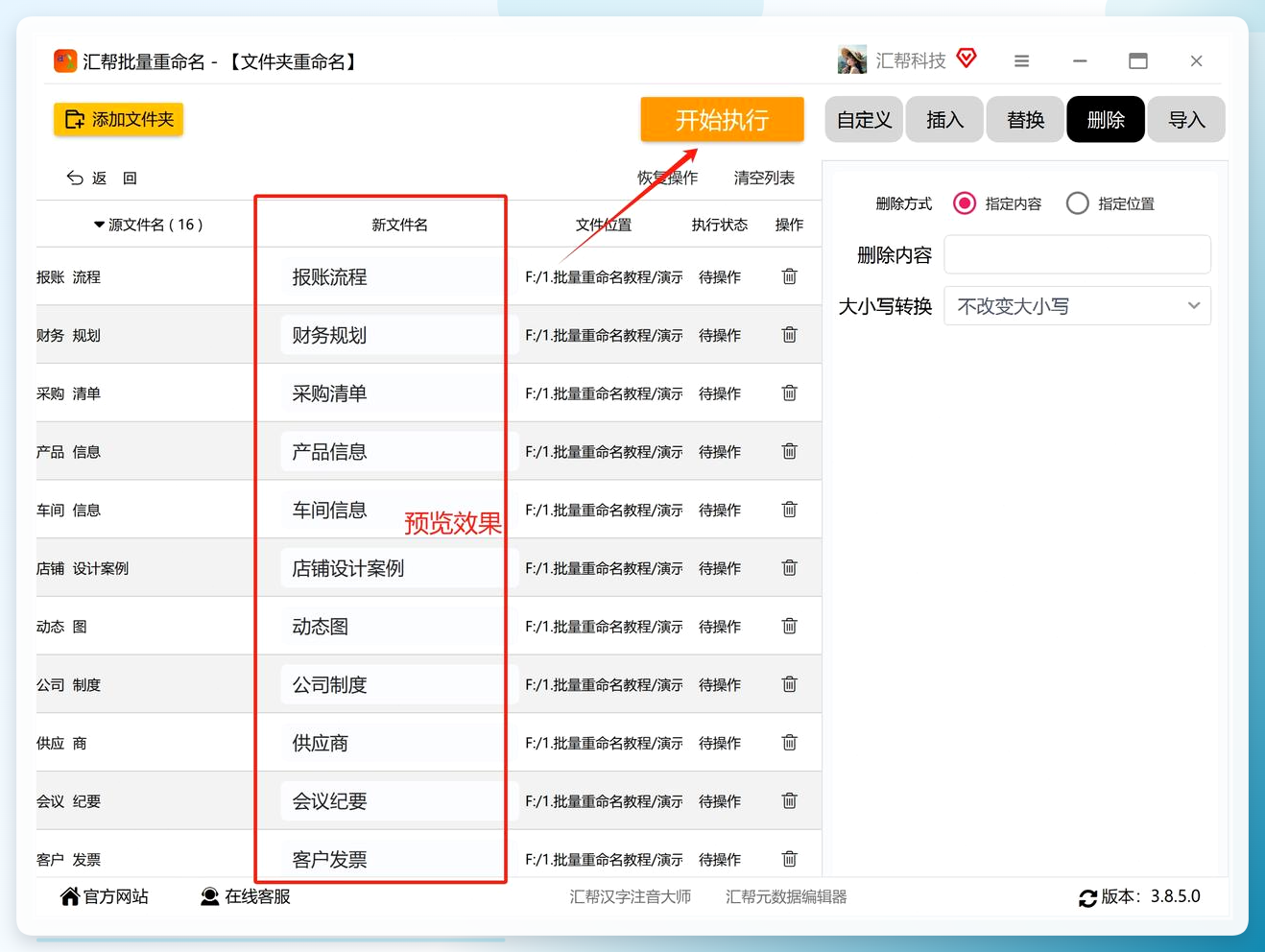Edit new file name 公司制度
This screenshot has height=952, width=1265.
pos(399,684)
